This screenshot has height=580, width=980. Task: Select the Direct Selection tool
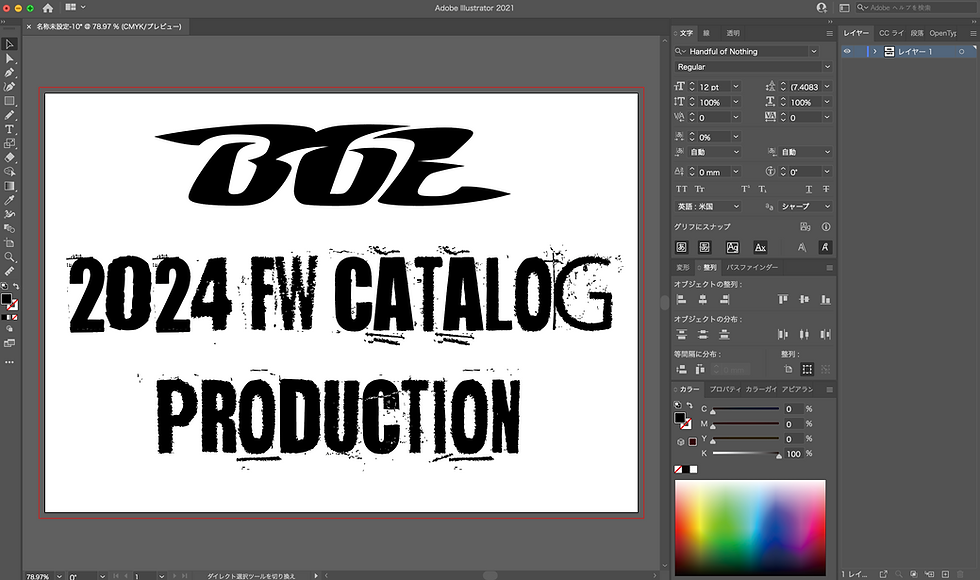point(9,59)
